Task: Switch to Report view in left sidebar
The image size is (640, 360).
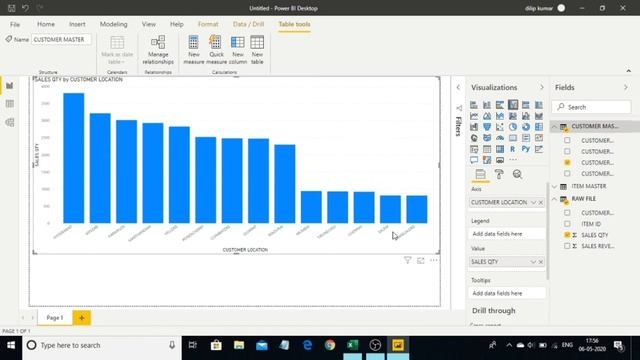Action: tap(10, 86)
